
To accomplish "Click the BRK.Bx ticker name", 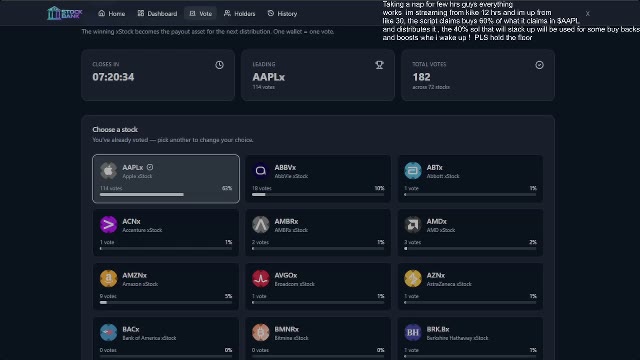I will point(438,329).
